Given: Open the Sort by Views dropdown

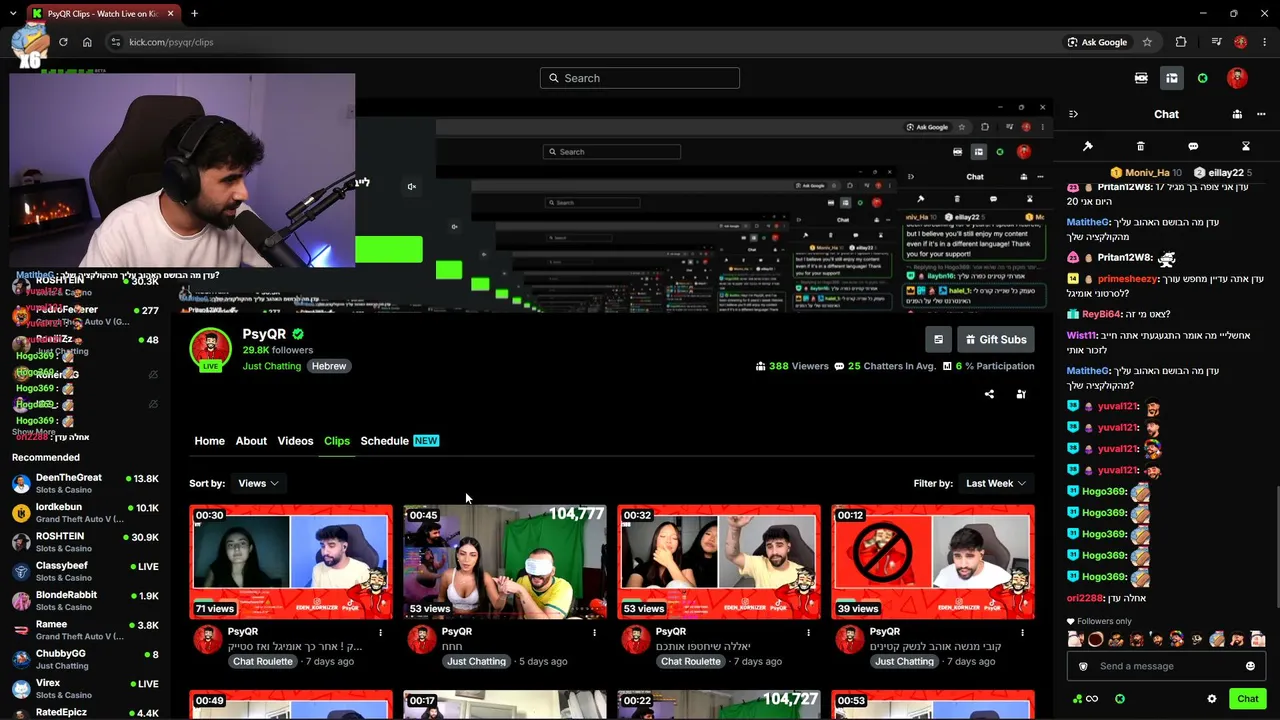Looking at the screenshot, I should (257, 483).
